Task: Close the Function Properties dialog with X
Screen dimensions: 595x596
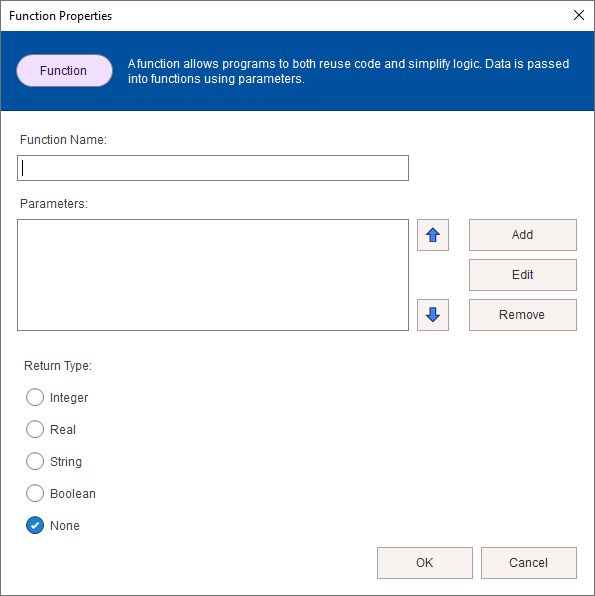Action: tap(579, 15)
